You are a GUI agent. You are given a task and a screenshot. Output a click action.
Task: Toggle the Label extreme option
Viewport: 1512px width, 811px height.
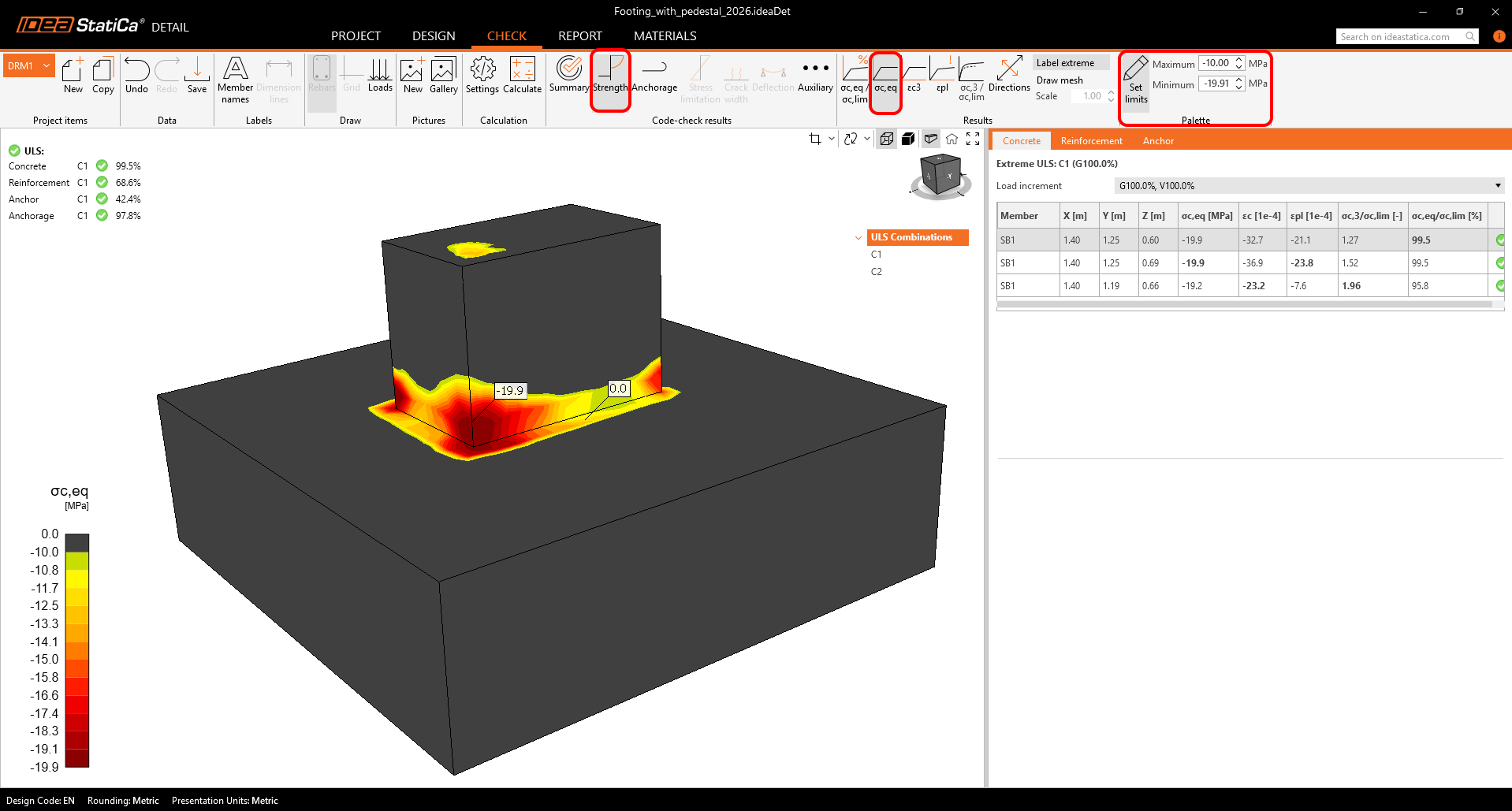point(1065,63)
